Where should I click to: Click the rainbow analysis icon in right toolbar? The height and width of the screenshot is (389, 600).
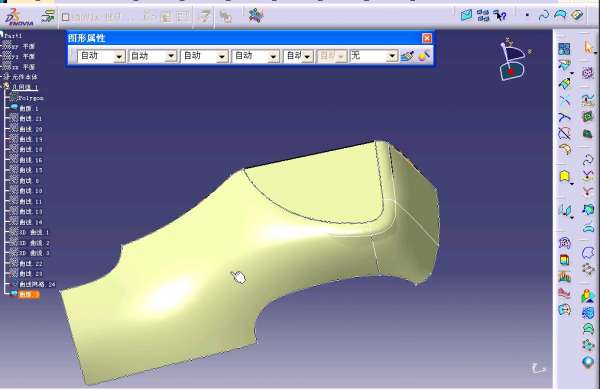coord(565,260)
